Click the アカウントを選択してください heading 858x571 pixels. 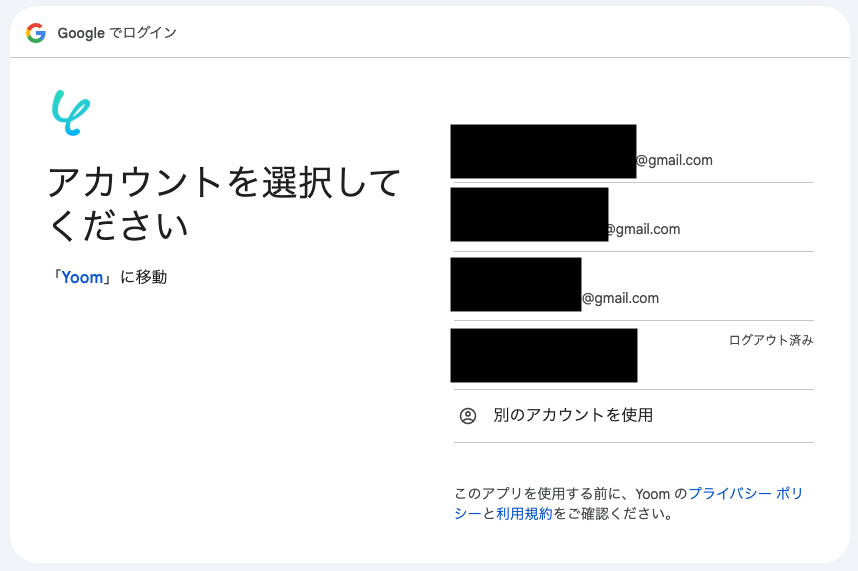point(224,203)
